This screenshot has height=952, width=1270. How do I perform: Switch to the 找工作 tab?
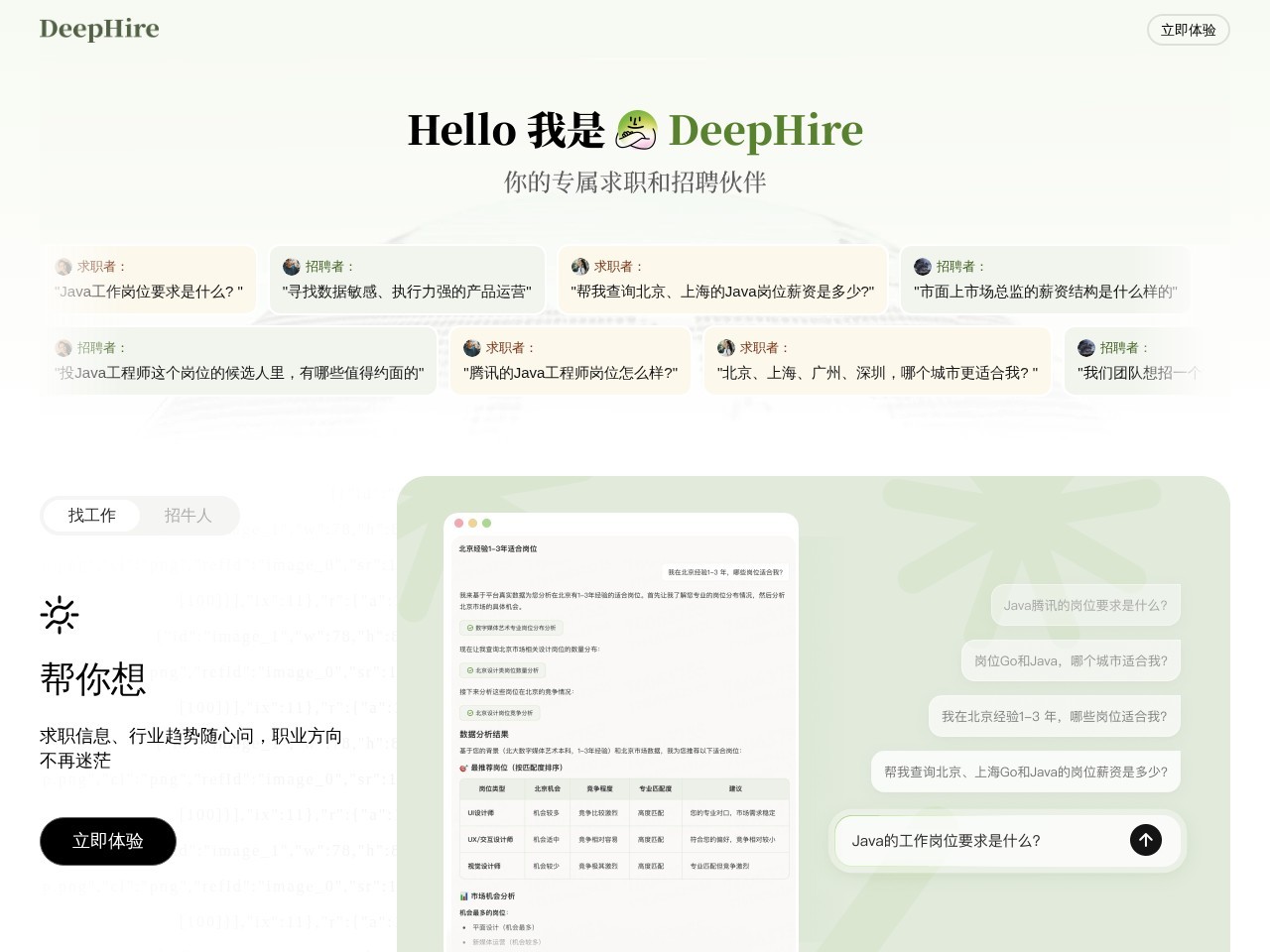pyautogui.click(x=92, y=516)
